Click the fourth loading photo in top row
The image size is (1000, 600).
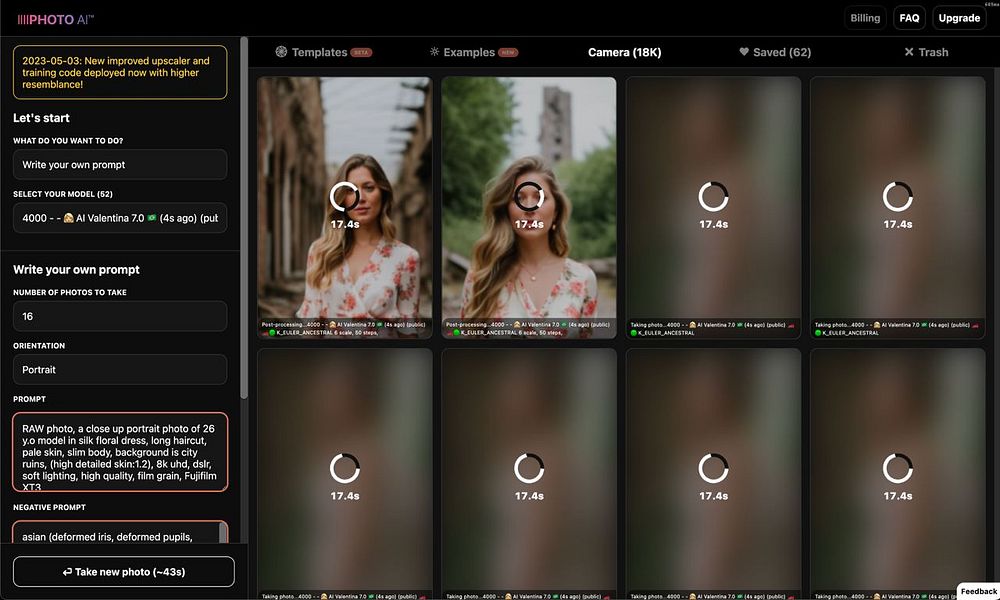897,207
